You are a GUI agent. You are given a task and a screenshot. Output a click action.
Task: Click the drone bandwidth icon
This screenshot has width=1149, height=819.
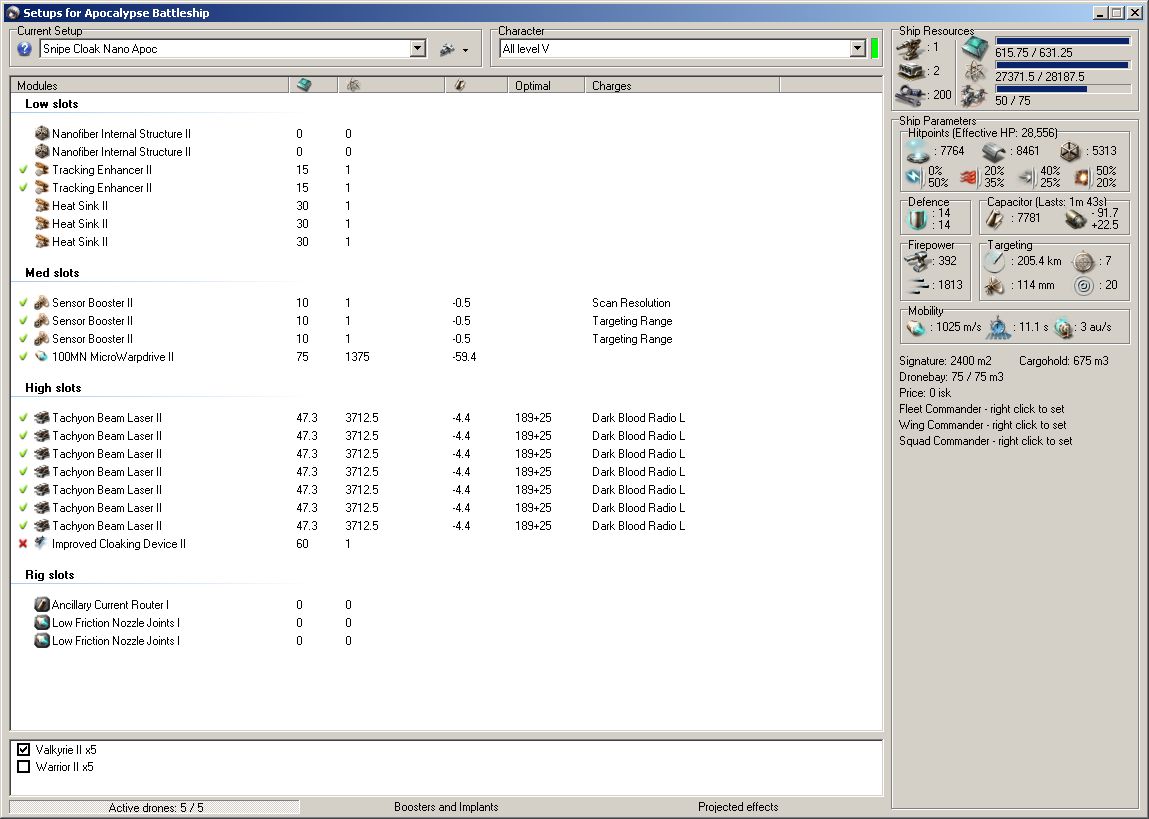pos(975,95)
